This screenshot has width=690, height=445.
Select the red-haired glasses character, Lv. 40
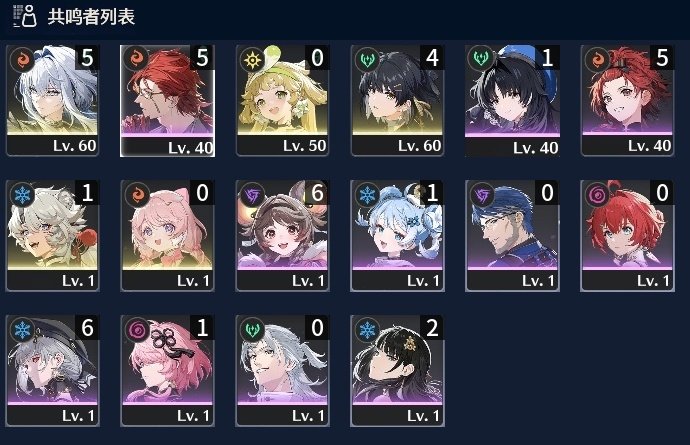tap(168, 100)
